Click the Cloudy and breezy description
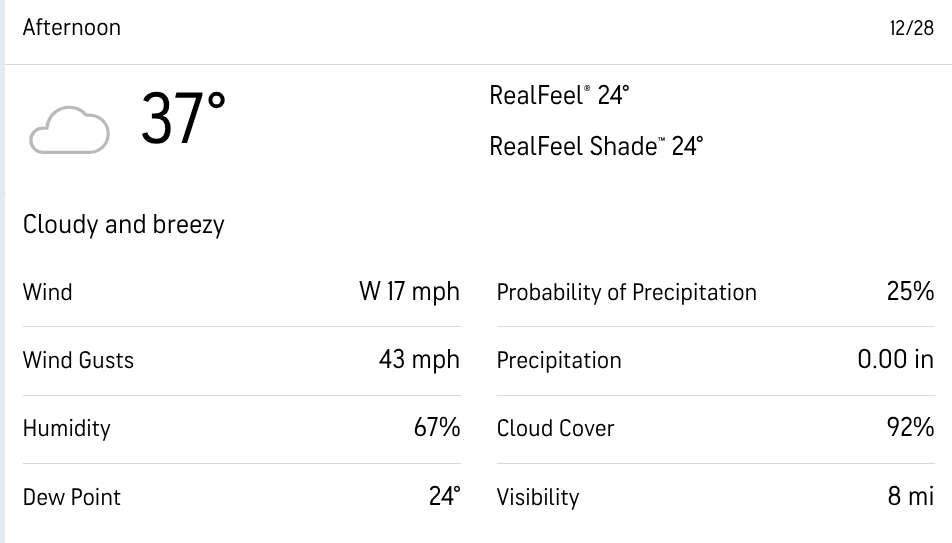952x543 pixels. tap(124, 224)
